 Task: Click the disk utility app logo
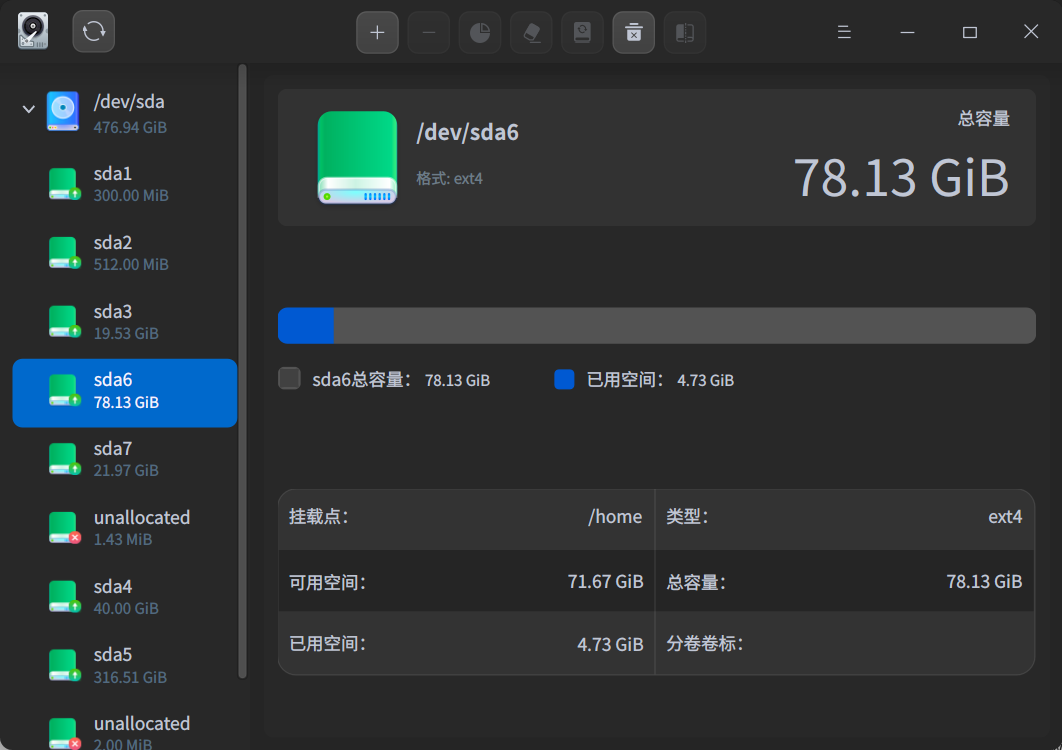pyautogui.click(x=33, y=31)
